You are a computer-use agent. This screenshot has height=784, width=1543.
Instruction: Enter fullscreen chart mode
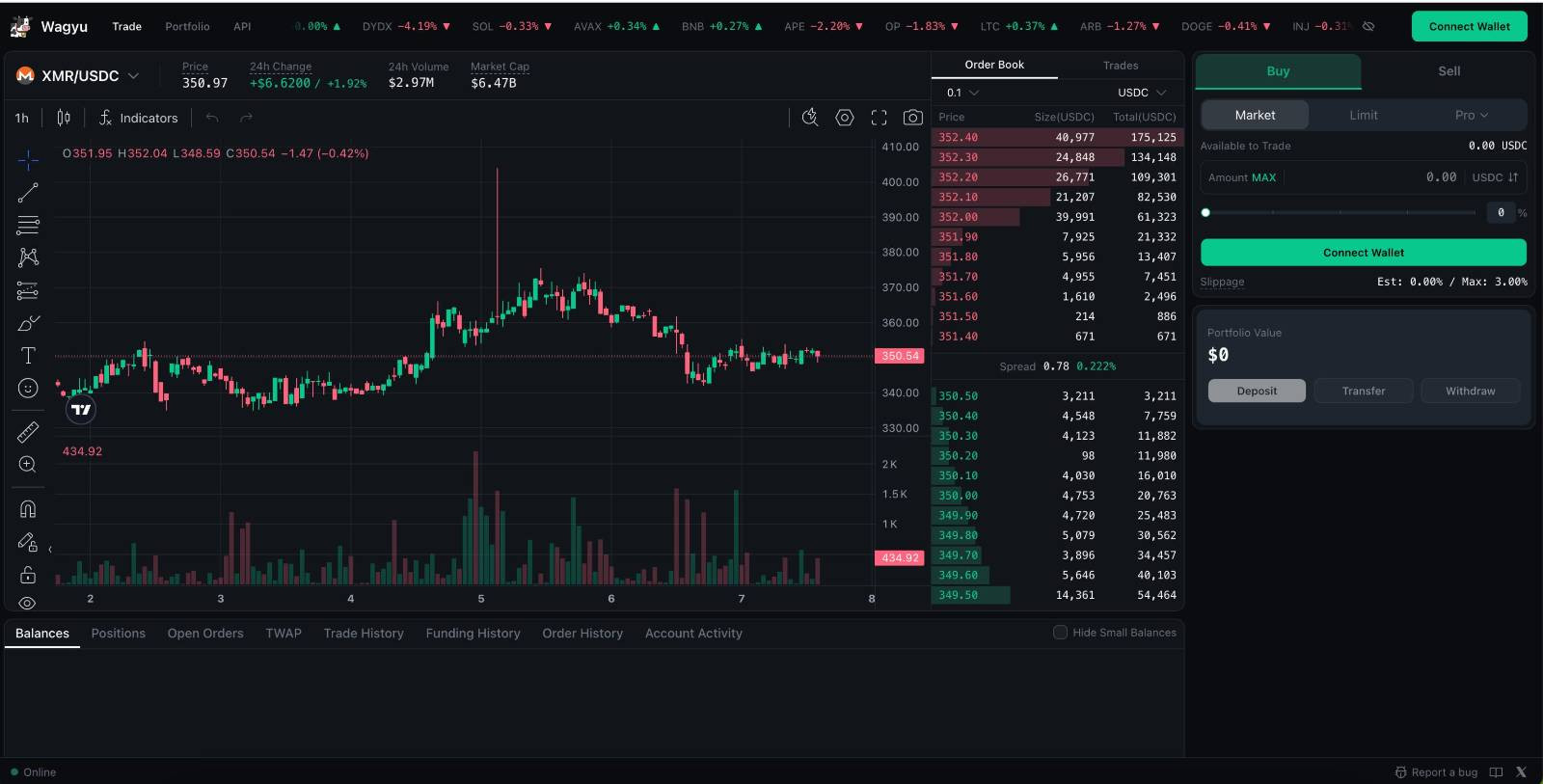[x=879, y=118]
